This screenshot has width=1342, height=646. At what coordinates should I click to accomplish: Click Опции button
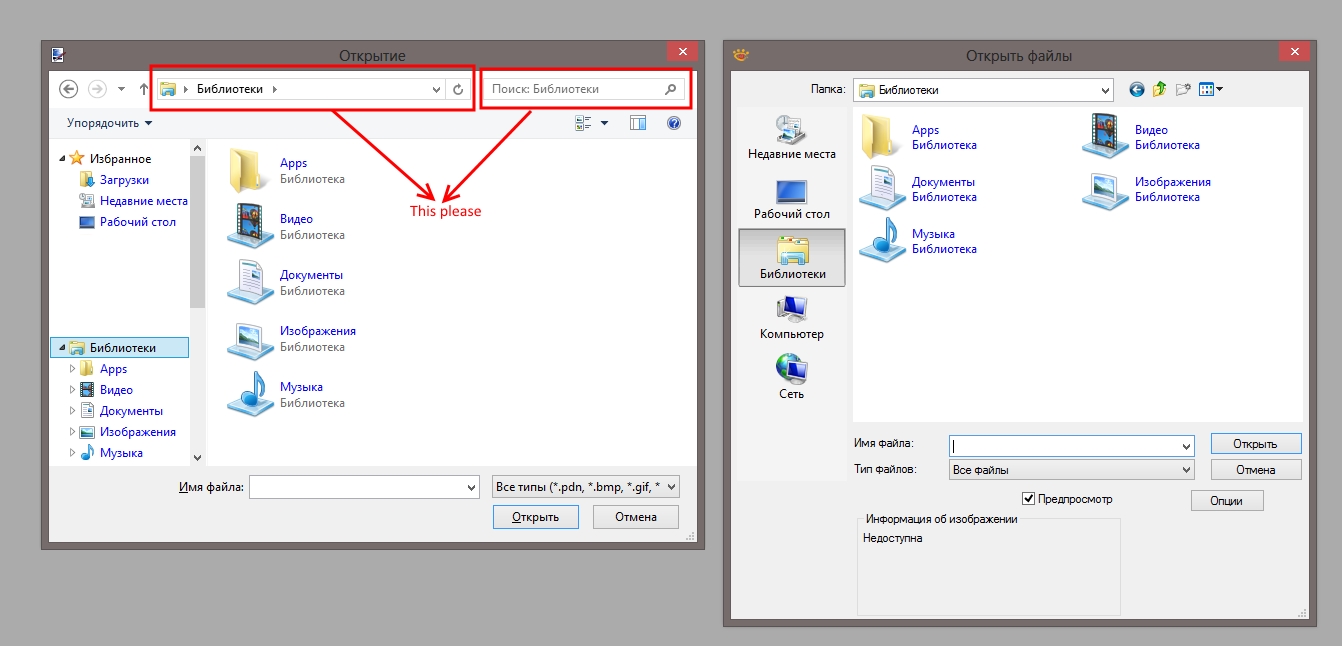(1227, 501)
